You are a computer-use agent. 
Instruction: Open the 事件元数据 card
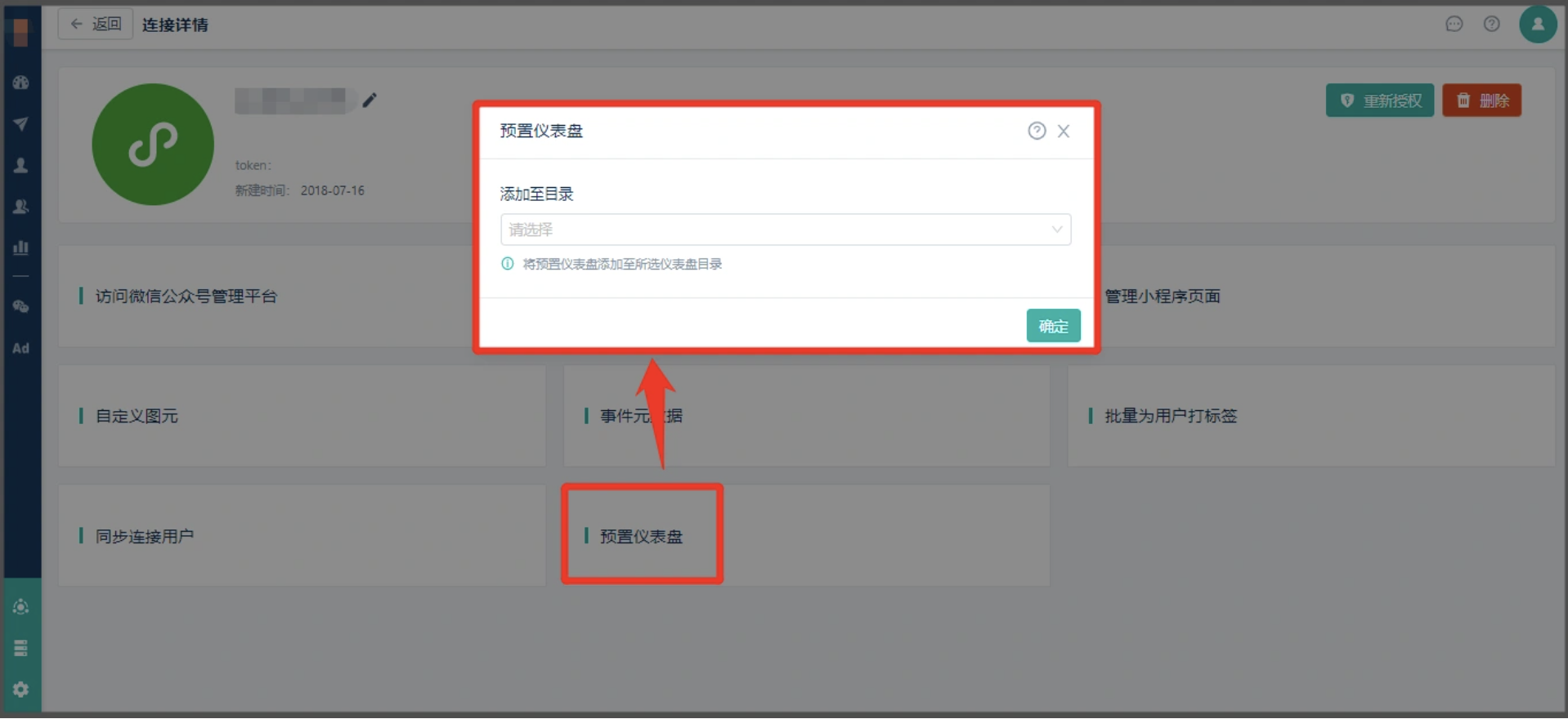pyautogui.click(x=806, y=416)
